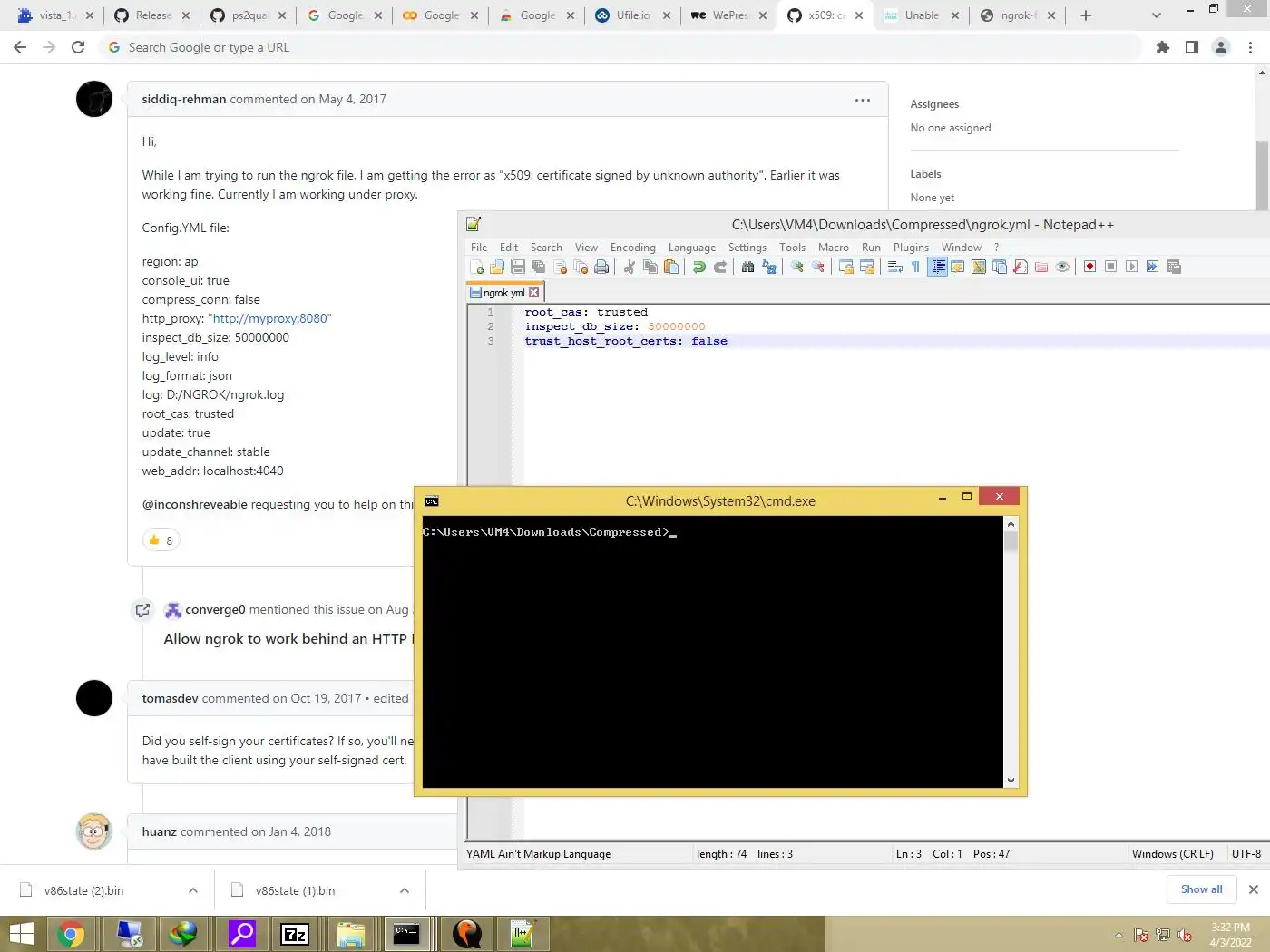Open the converge0 user link
The height and width of the screenshot is (952, 1270).
tap(215, 610)
